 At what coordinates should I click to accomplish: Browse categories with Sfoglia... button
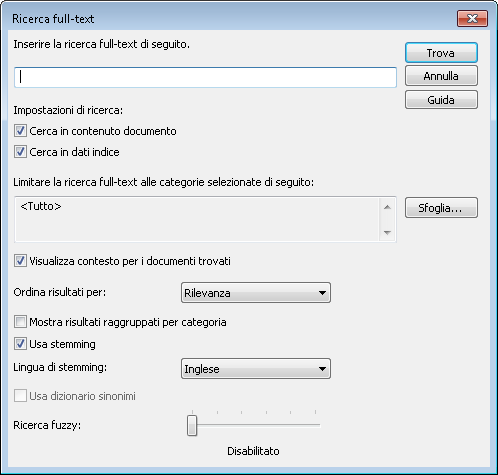[x=441, y=208]
